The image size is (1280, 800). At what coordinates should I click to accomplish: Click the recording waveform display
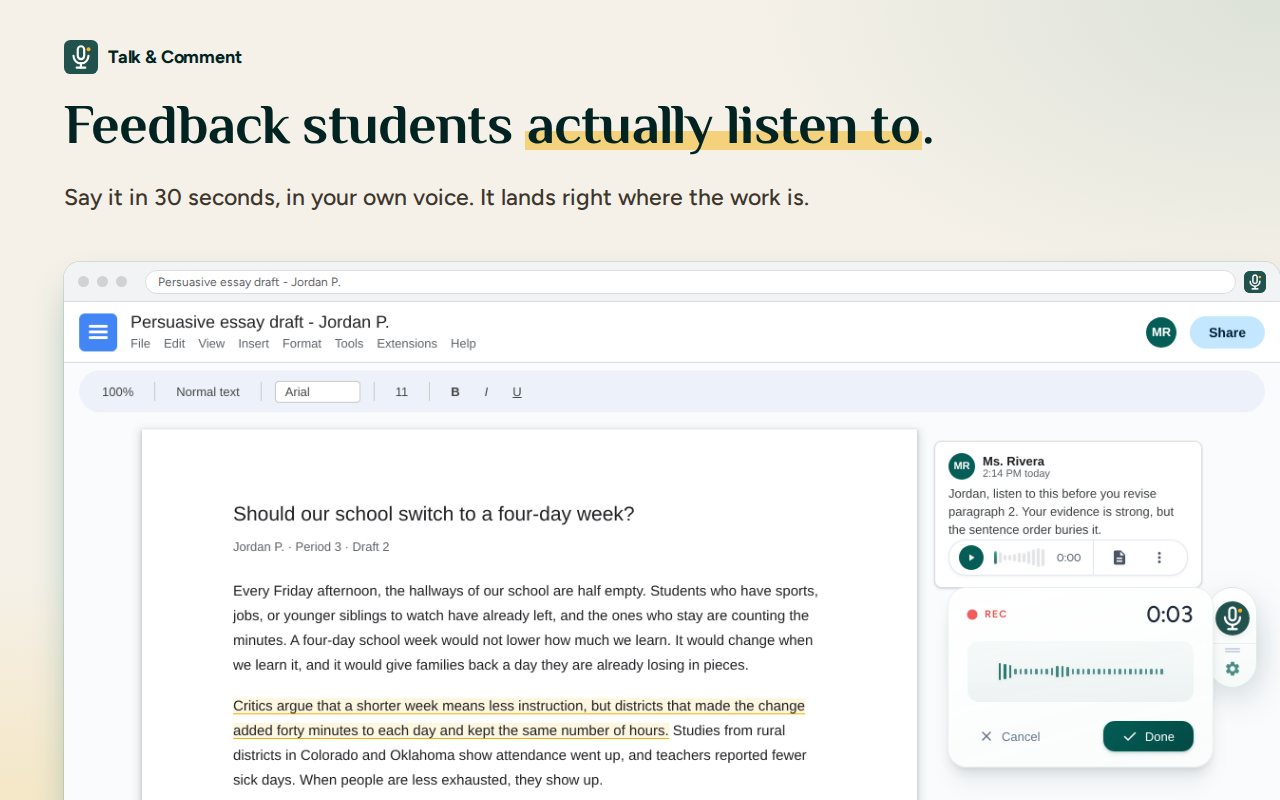coord(1080,672)
